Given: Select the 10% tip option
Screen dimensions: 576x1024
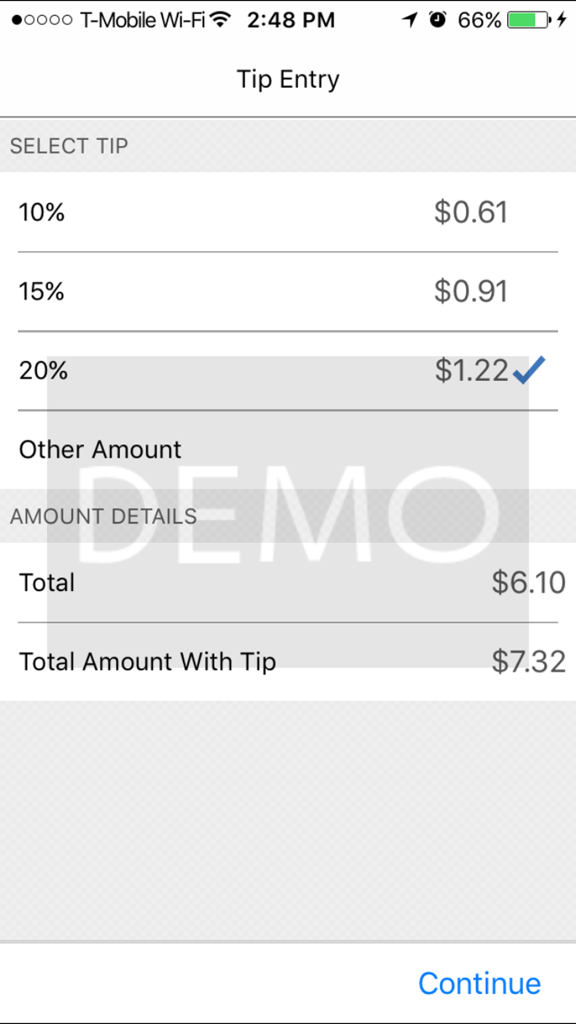Looking at the screenshot, I should (288, 212).
